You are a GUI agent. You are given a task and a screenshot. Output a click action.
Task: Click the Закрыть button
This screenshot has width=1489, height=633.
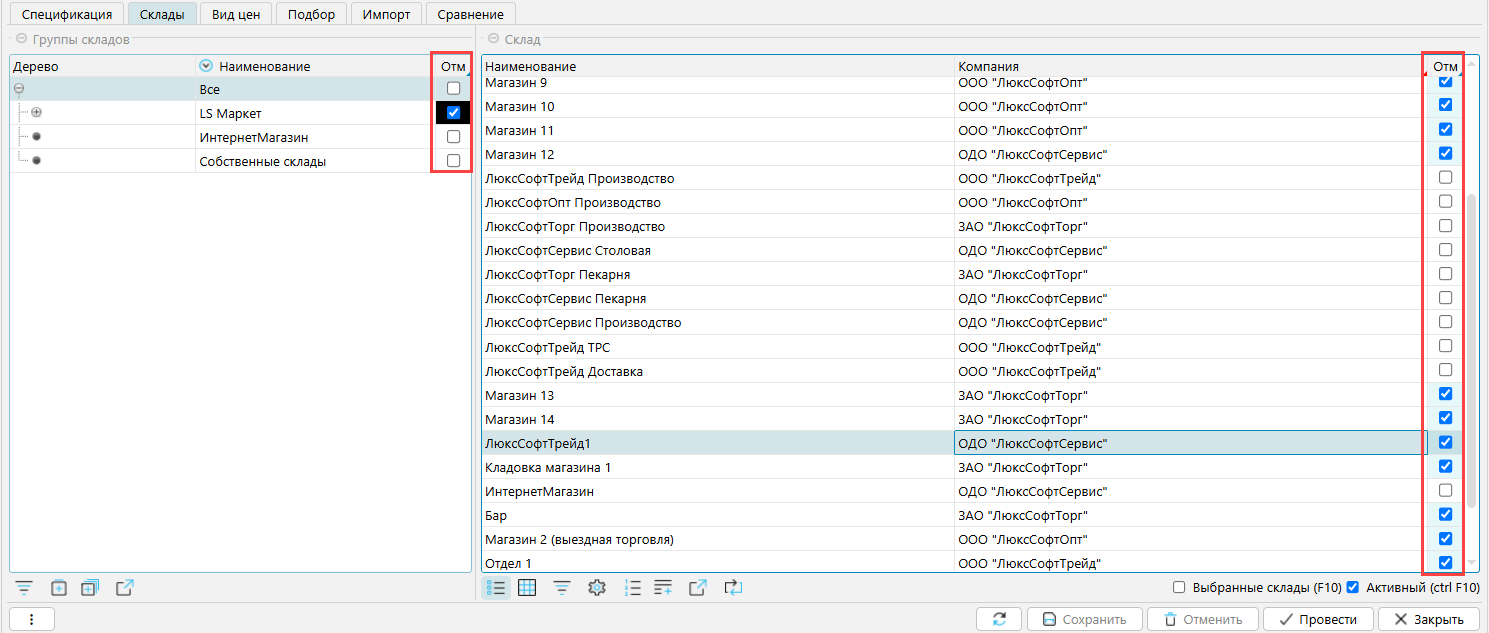coord(1429,619)
